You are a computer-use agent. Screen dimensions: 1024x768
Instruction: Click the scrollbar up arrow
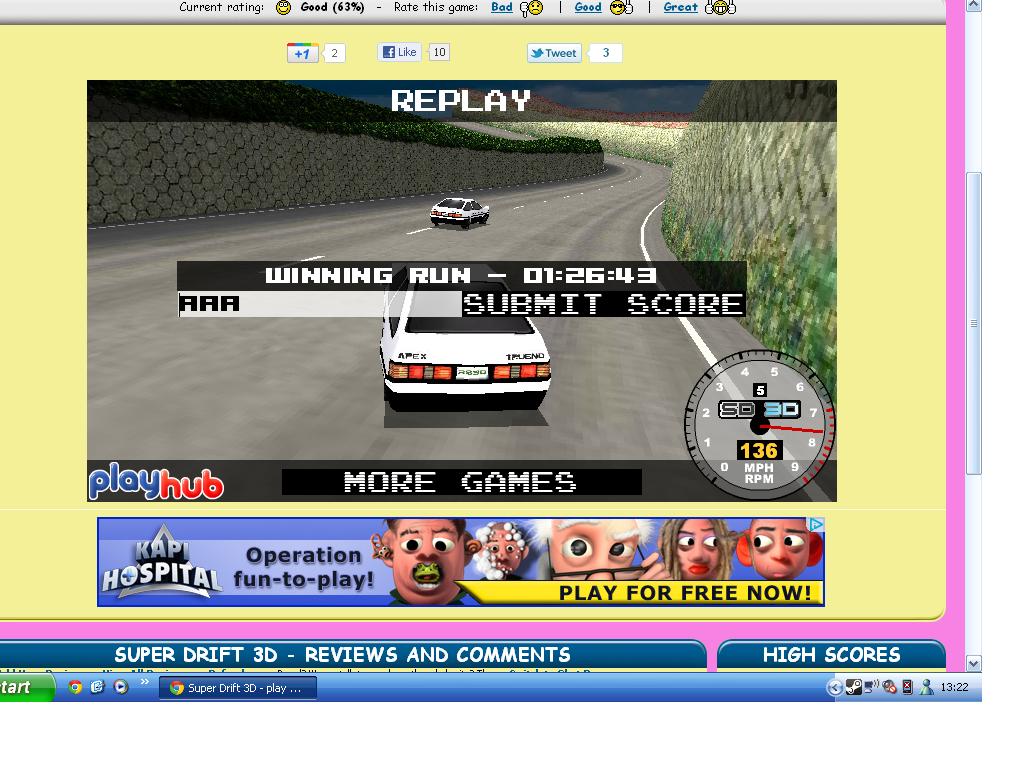coord(973,5)
